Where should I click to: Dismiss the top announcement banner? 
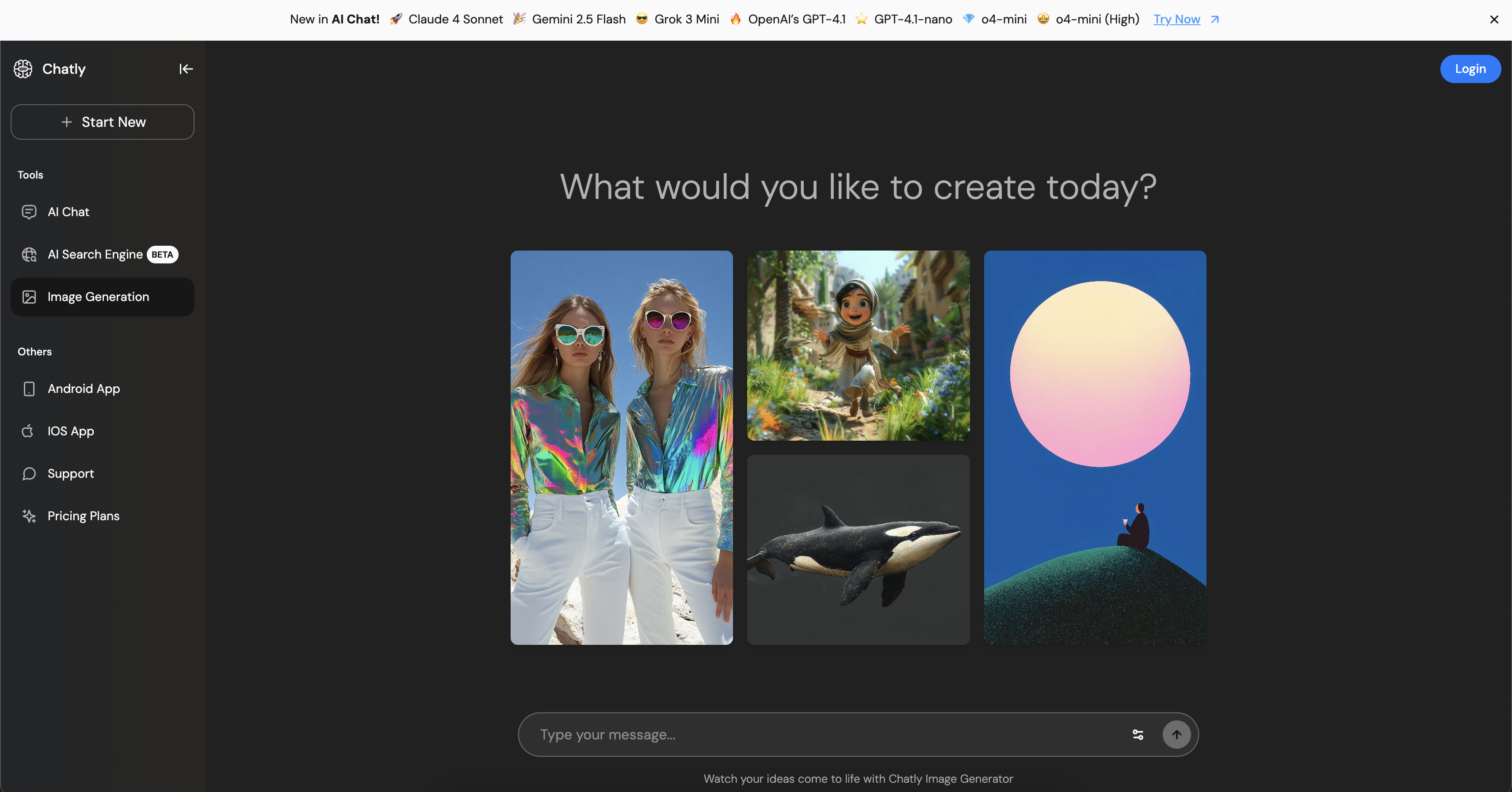pos(1494,19)
